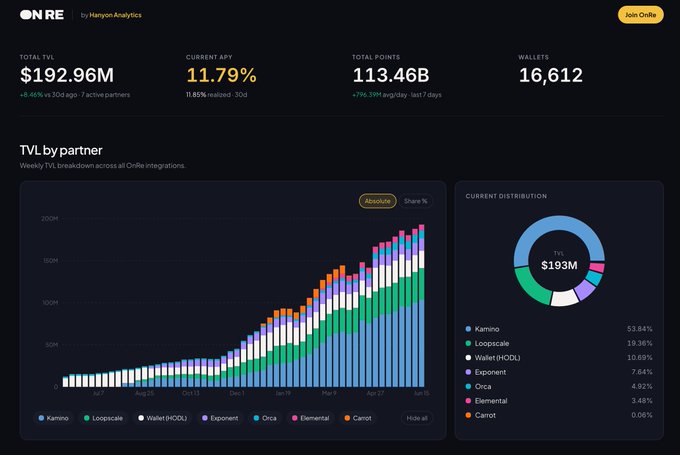The width and height of the screenshot is (680, 455).
Task: Click the Hide all button
Action: pyautogui.click(x=417, y=418)
